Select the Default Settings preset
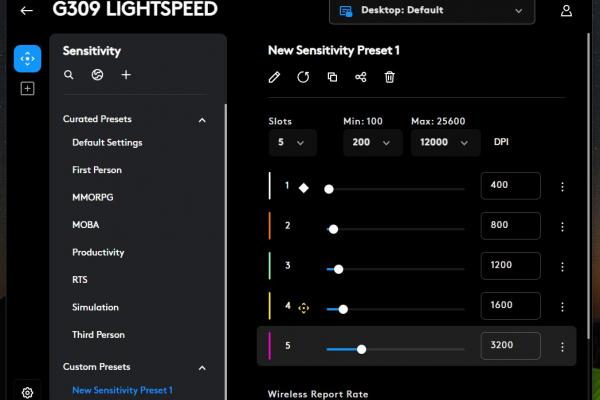The image size is (600, 400). point(107,143)
